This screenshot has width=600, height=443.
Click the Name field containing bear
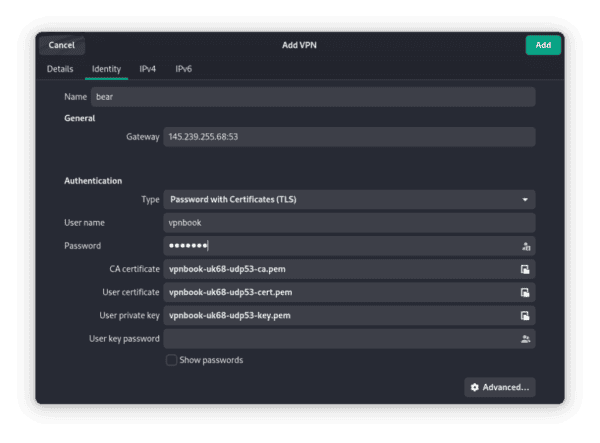(310, 97)
